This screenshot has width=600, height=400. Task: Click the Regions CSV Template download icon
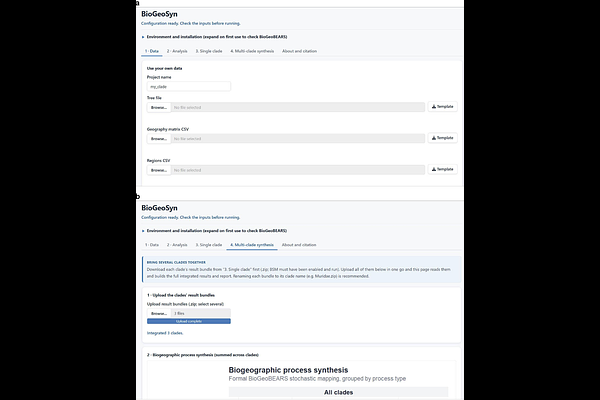(434, 169)
